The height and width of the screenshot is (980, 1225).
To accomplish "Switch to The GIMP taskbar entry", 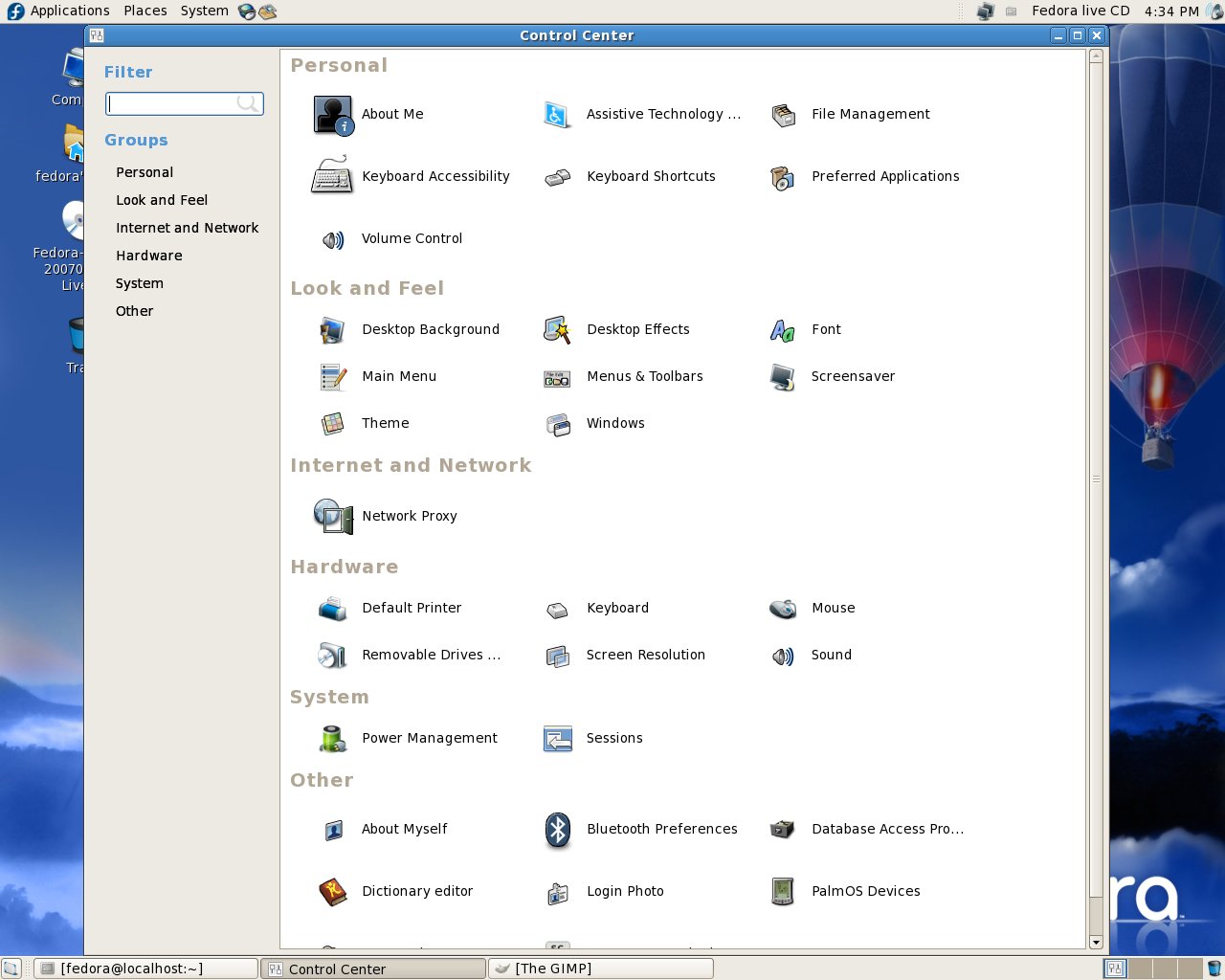I will click(x=601, y=969).
